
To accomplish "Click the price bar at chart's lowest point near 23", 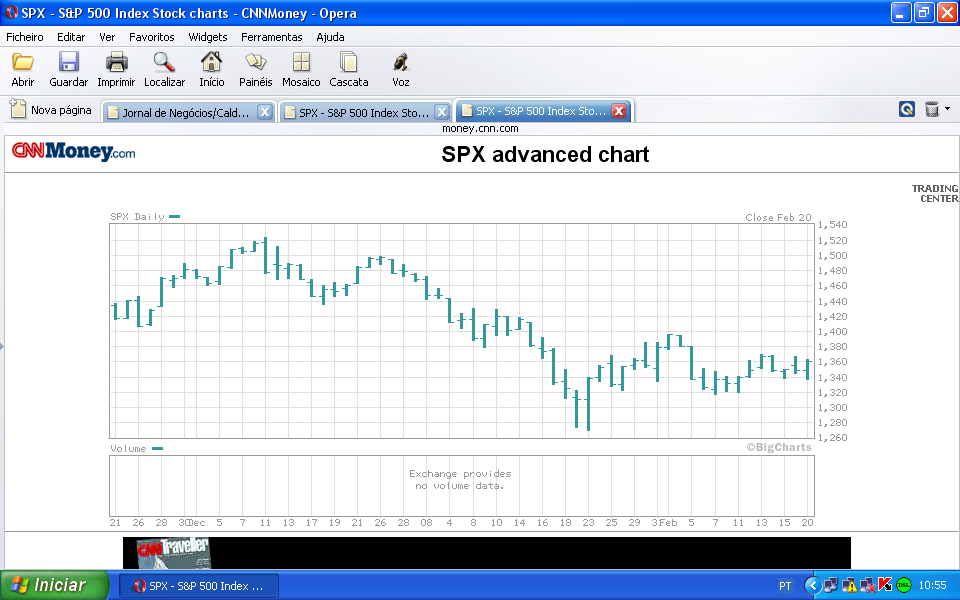I will (x=588, y=405).
